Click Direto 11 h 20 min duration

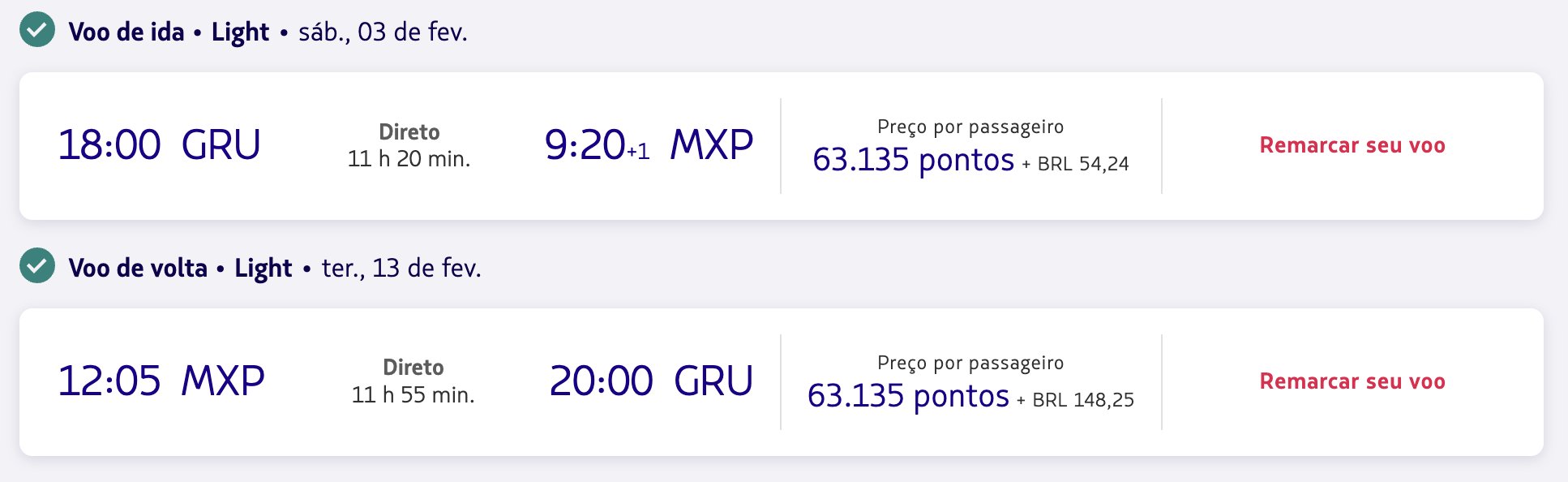point(409,145)
